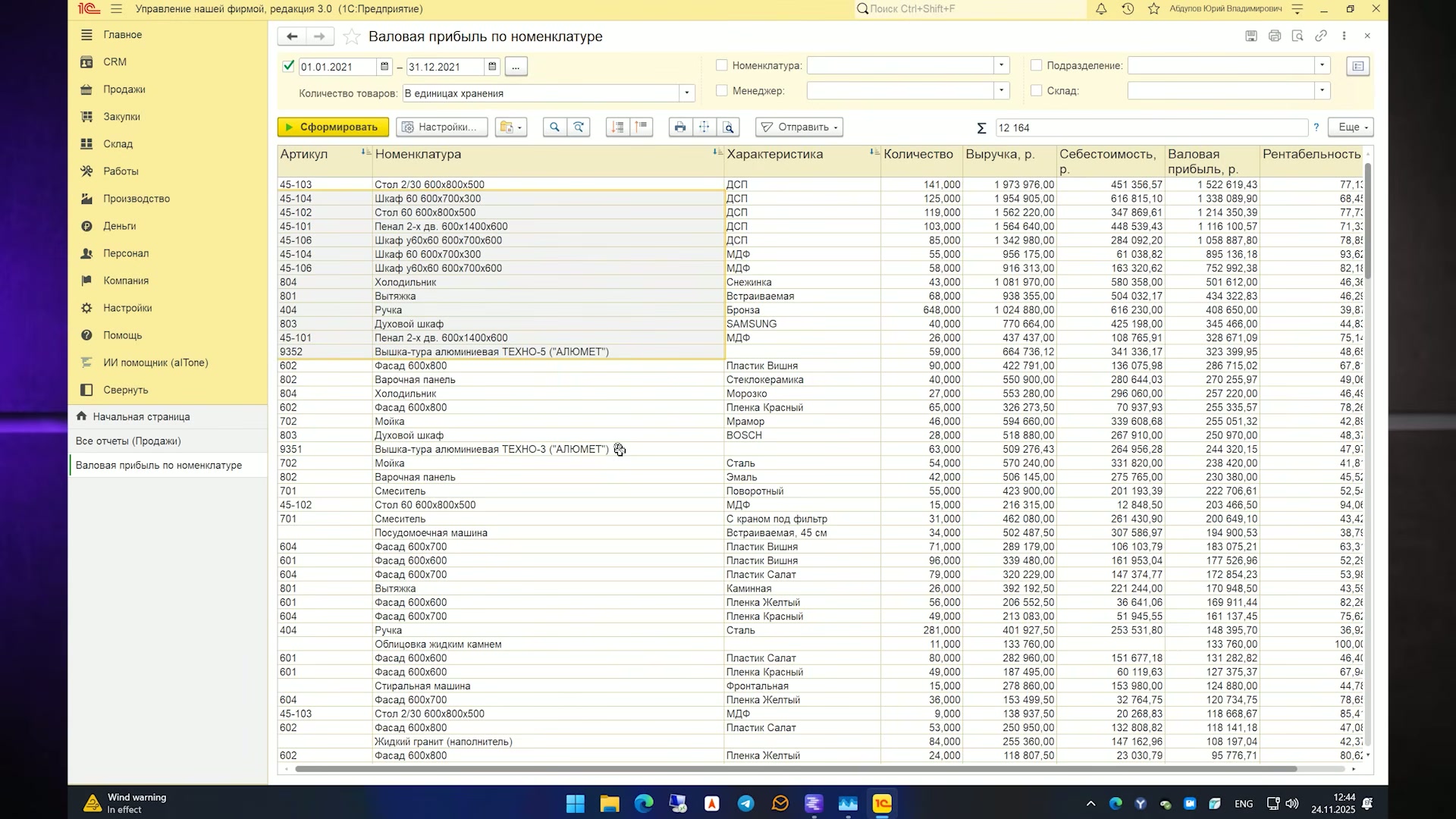1456x819 pixels.
Task: Open period selection ellipsis button
Action: [x=516, y=67]
